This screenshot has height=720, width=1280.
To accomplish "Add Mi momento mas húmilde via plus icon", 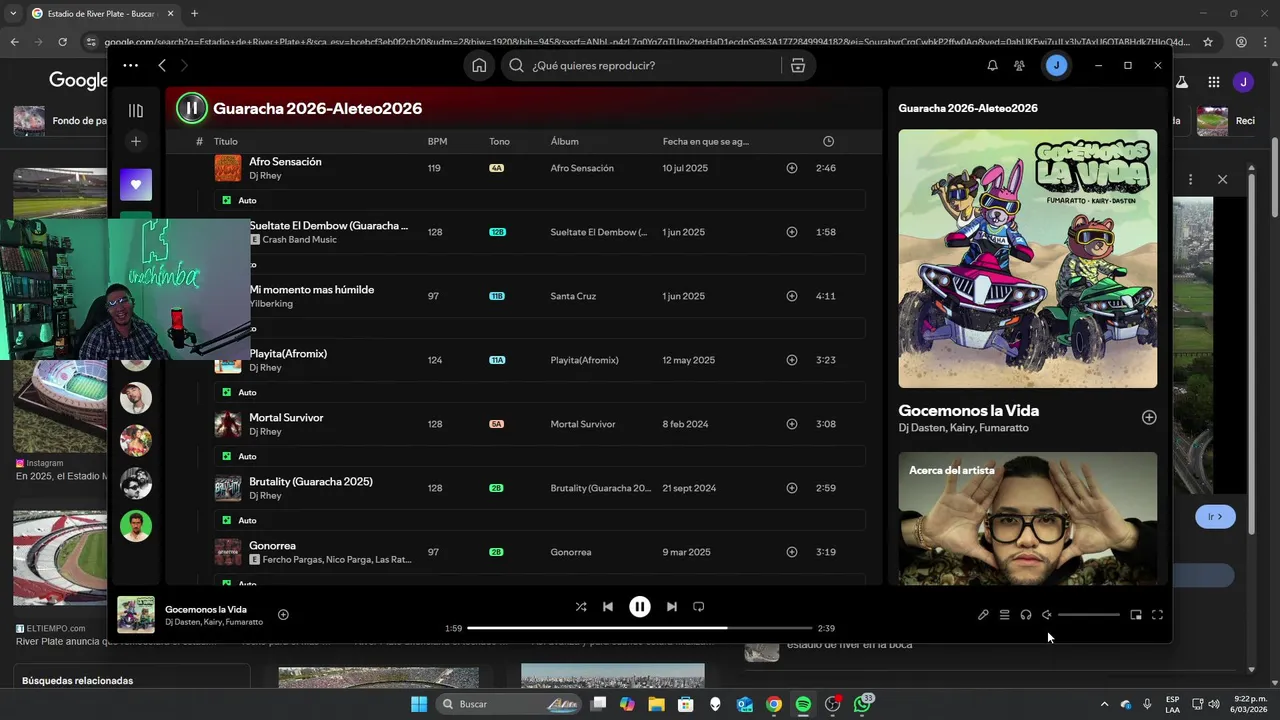I will [792, 296].
